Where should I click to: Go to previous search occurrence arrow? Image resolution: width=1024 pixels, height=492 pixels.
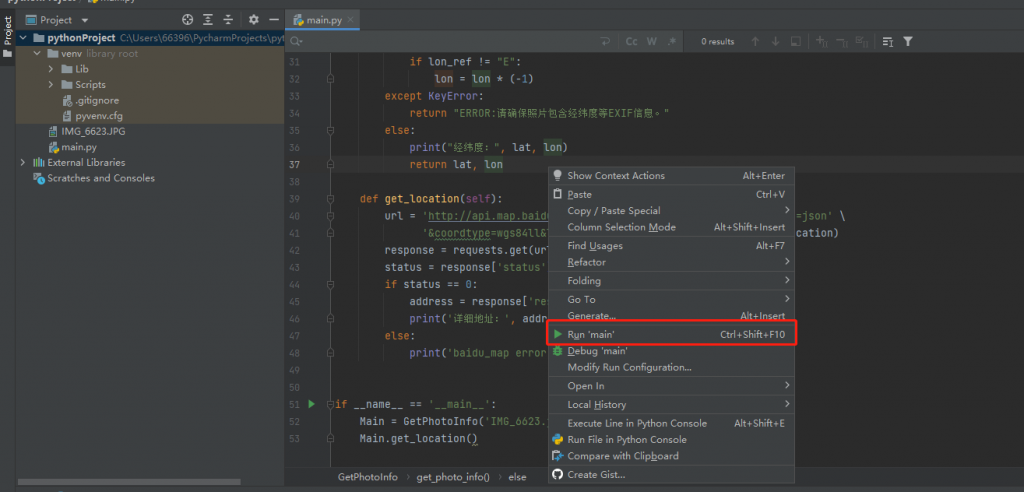tap(753, 42)
